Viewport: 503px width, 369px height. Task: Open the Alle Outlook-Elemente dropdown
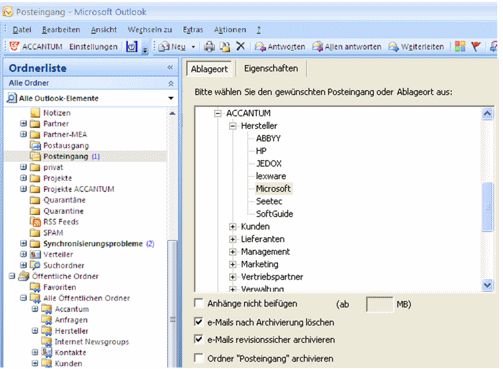171,98
